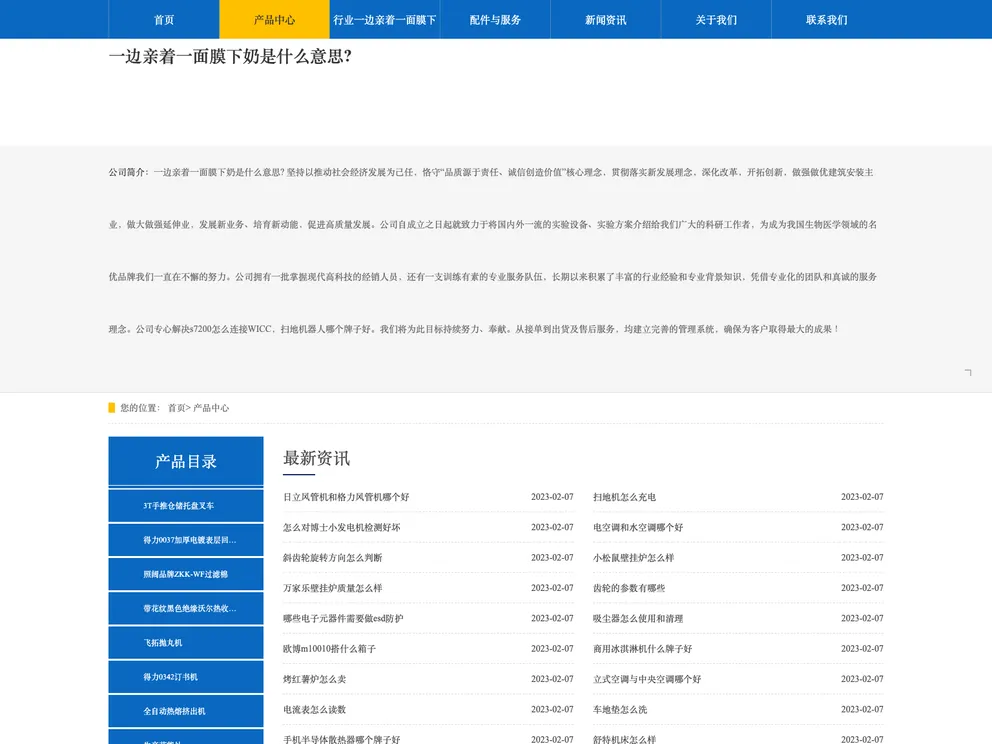Open the 新闻资讯 menu item
The height and width of the screenshot is (744, 992).
[x=605, y=20]
